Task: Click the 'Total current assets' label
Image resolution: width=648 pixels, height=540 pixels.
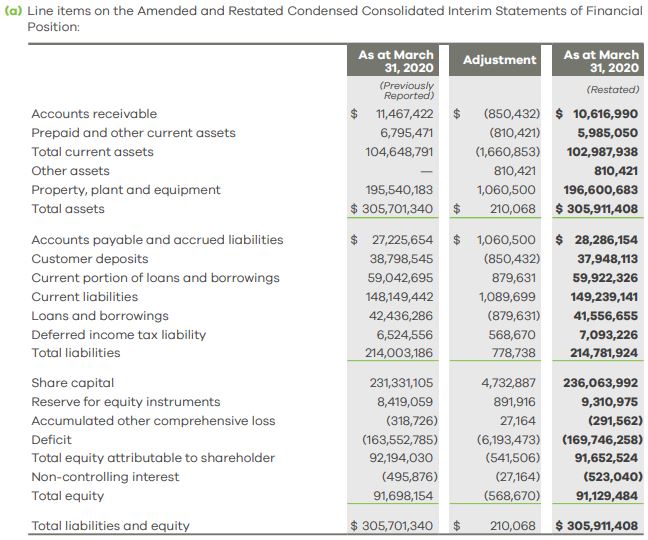Action: tap(93, 152)
